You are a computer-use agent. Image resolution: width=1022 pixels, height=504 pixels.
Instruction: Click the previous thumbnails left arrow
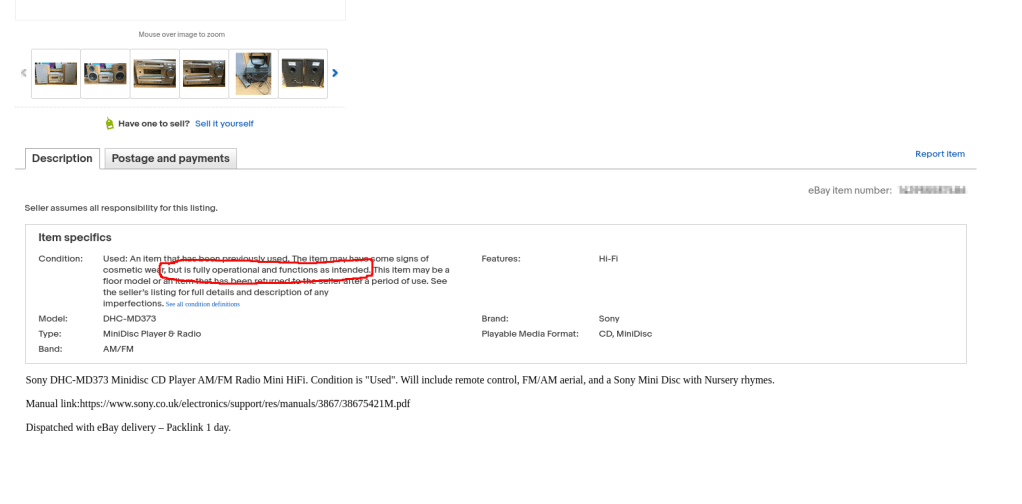24,73
